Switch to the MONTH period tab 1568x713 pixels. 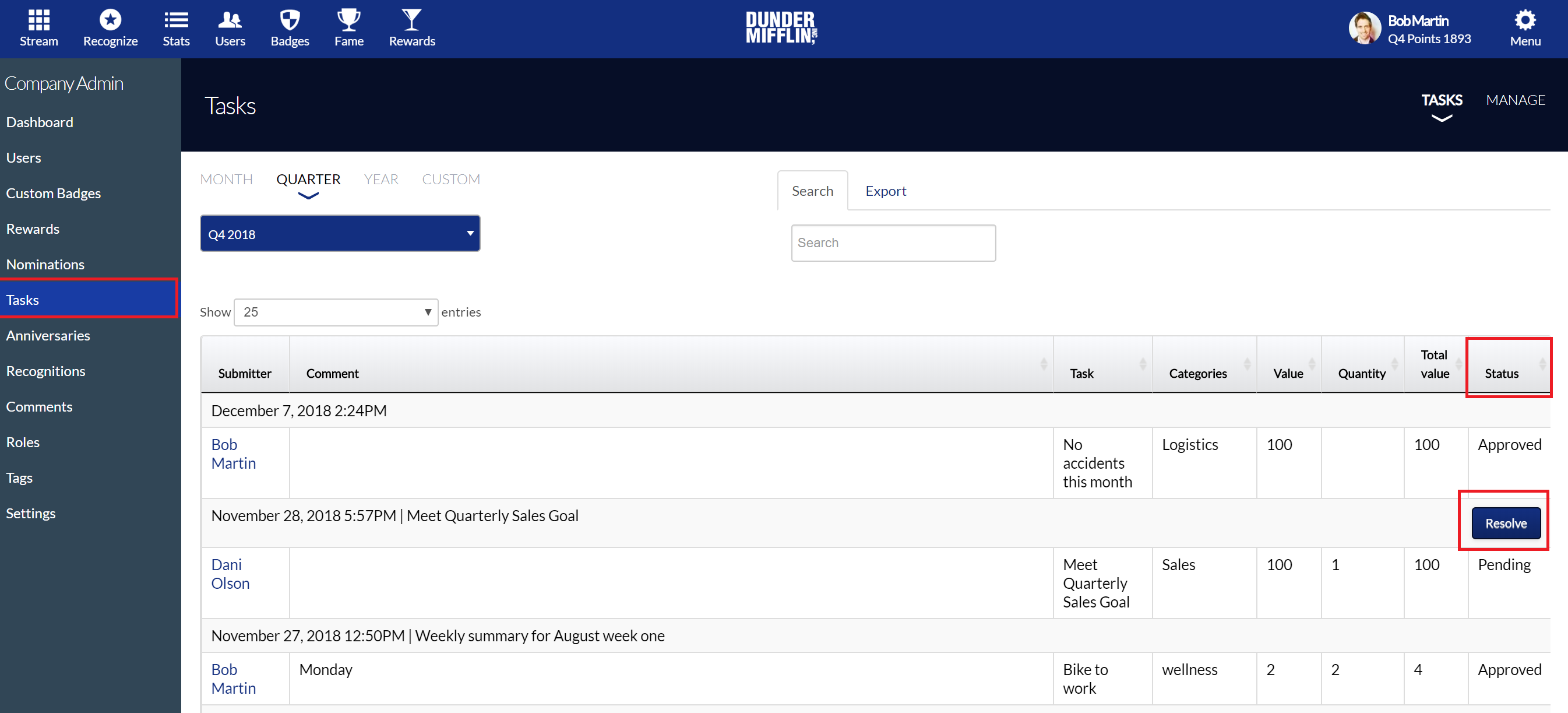click(227, 179)
